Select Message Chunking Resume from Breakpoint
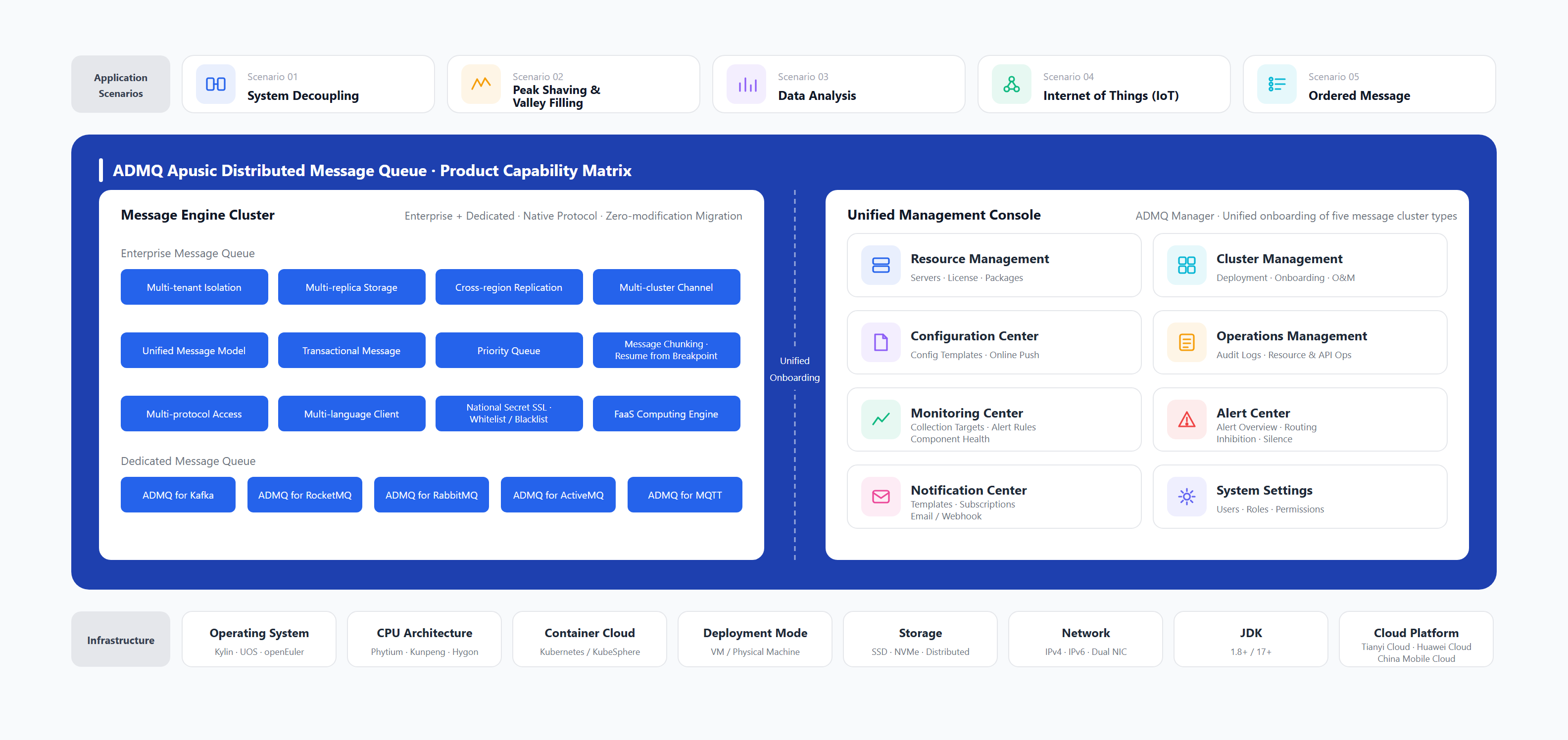Viewport: 1568px width, 740px height. pos(666,351)
